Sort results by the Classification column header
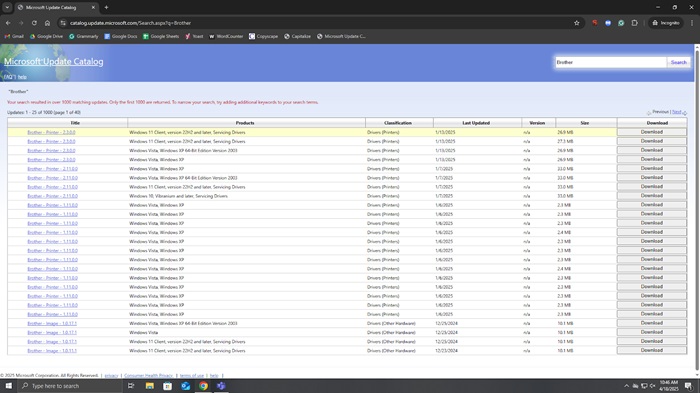700x393 pixels. pyautogui.click(x=398, y=123)
